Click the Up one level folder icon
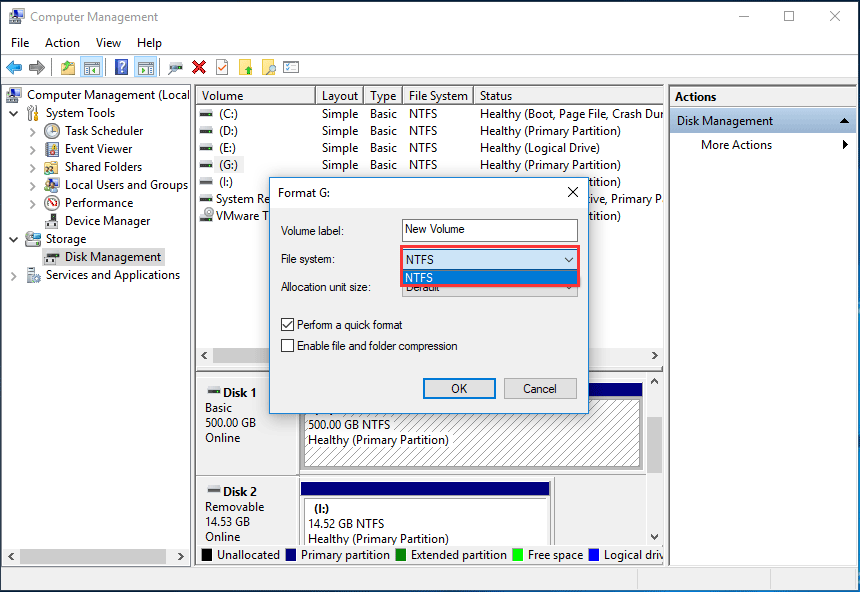860x592 pixels. (x=68, y=67)
